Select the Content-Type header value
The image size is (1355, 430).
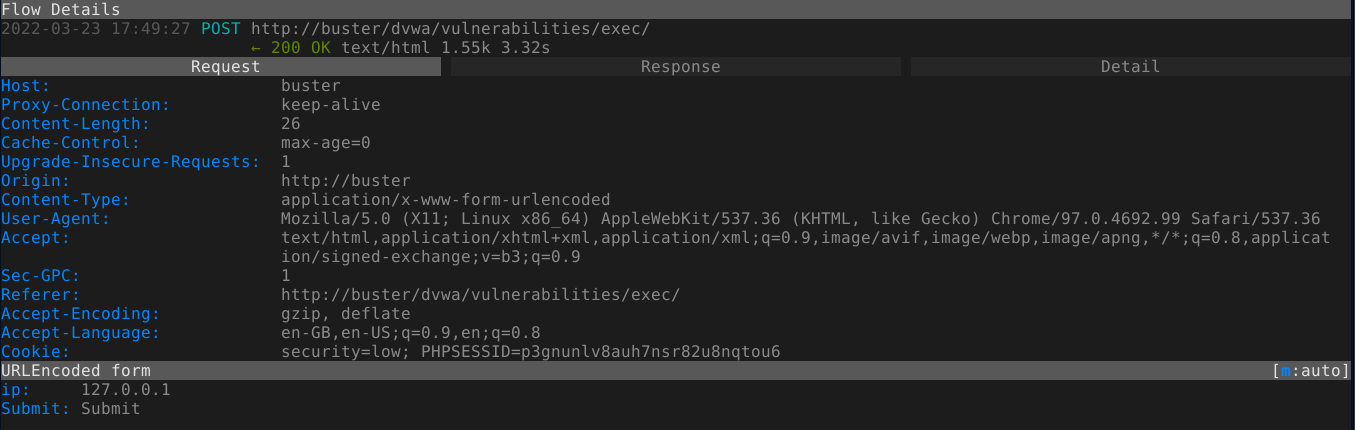445,200
